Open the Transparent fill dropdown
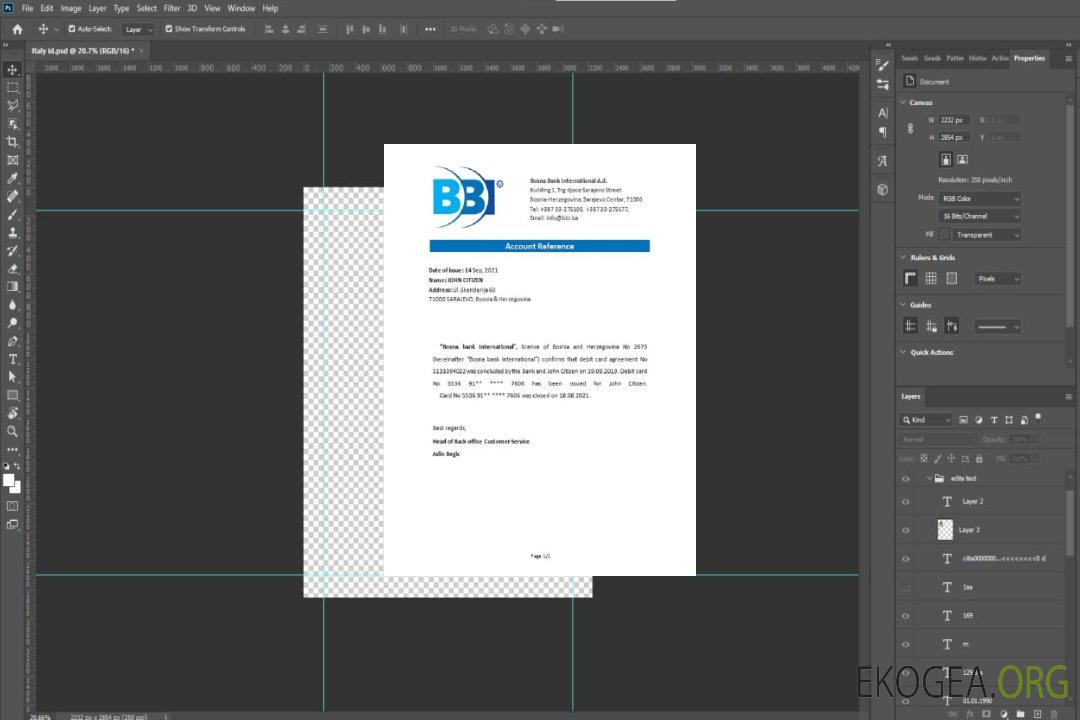This screenshot has width=1080, height=720. click(986, 235)
